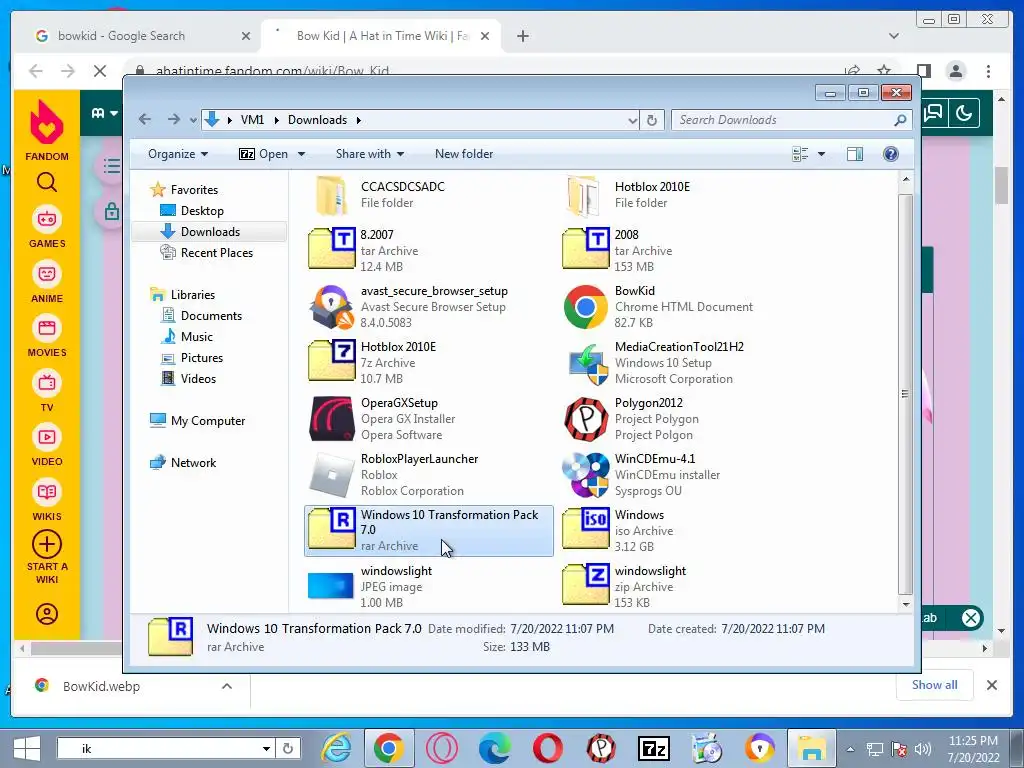Select the Bow Kid Wiki tab
The height and width of the screenshot is (768, 1024).
tap(382, 36)
